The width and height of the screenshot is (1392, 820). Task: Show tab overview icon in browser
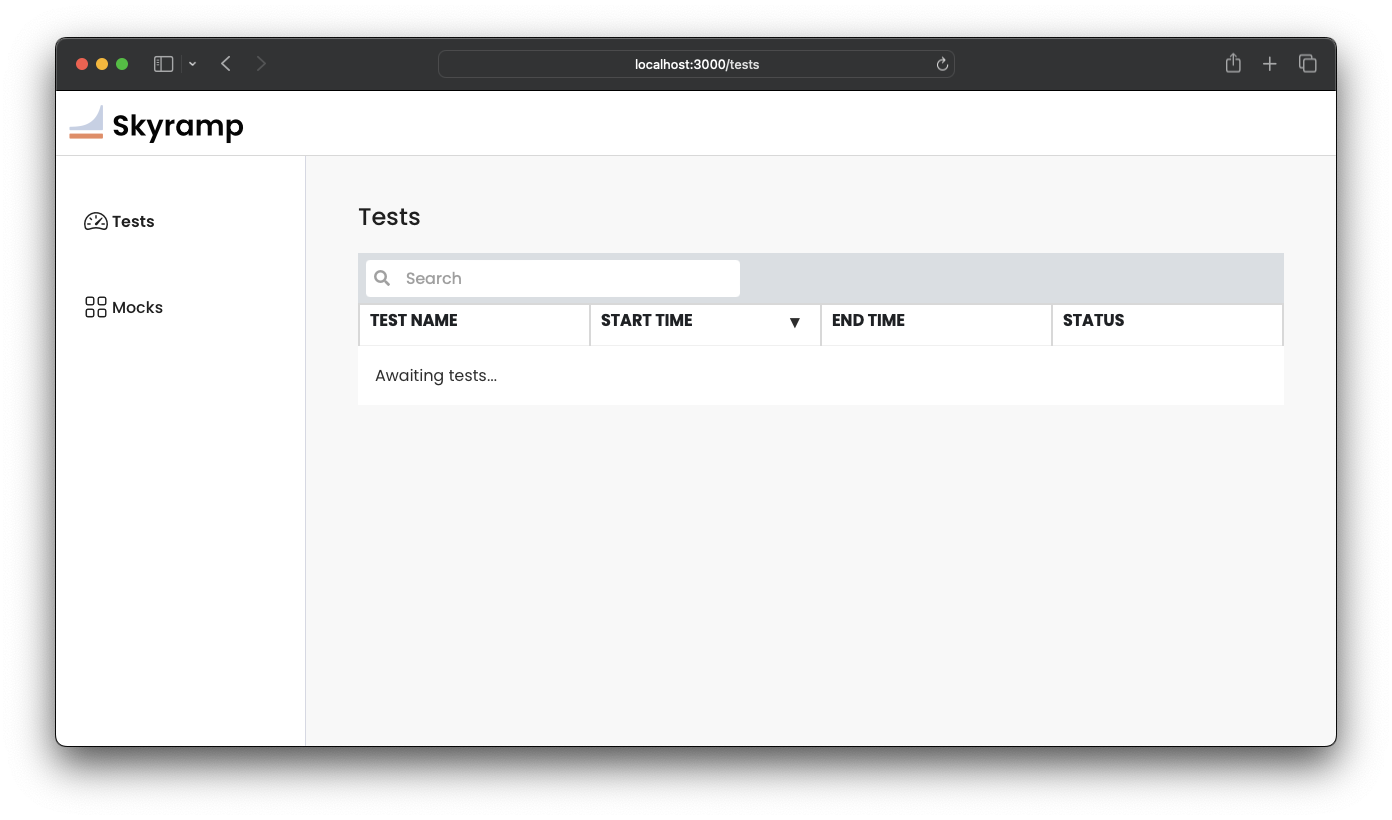tap(1307, 64)
